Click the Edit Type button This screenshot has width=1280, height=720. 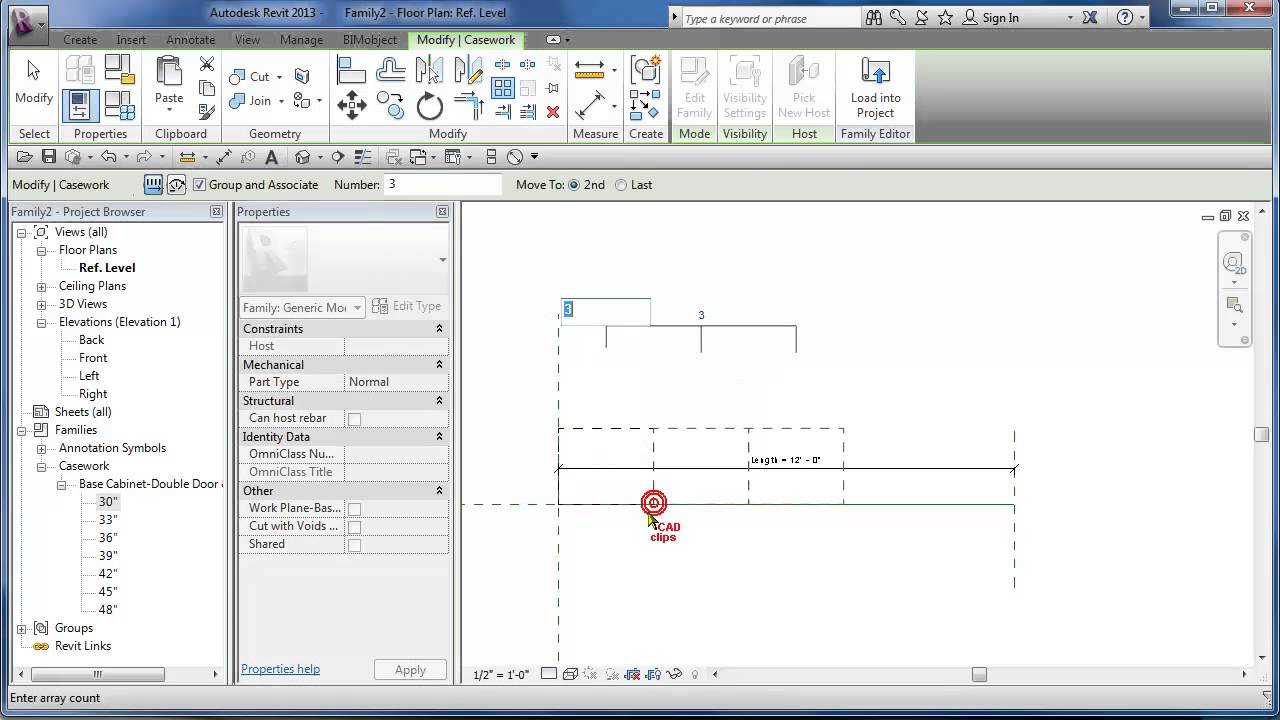(x=406, y=306)
